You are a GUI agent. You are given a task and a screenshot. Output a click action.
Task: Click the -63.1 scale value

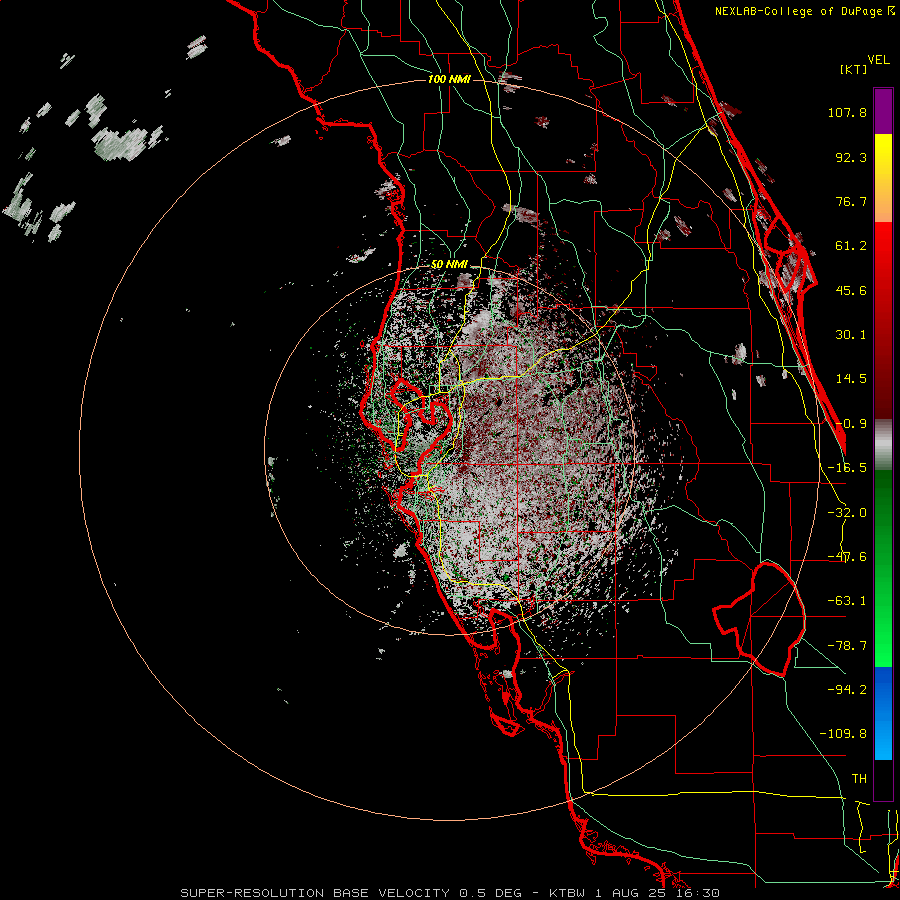847,601
